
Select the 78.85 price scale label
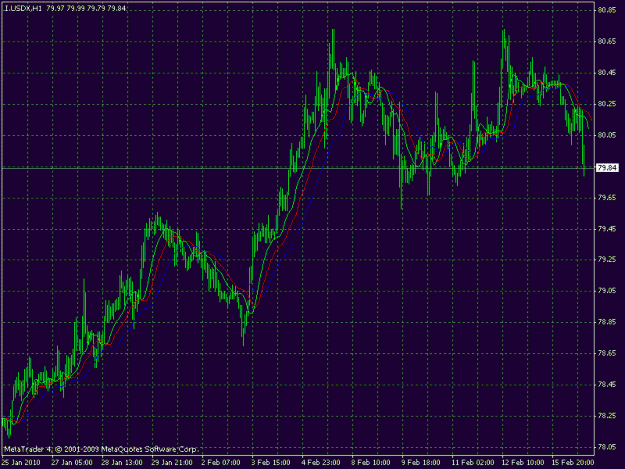(x=607, y=322)
